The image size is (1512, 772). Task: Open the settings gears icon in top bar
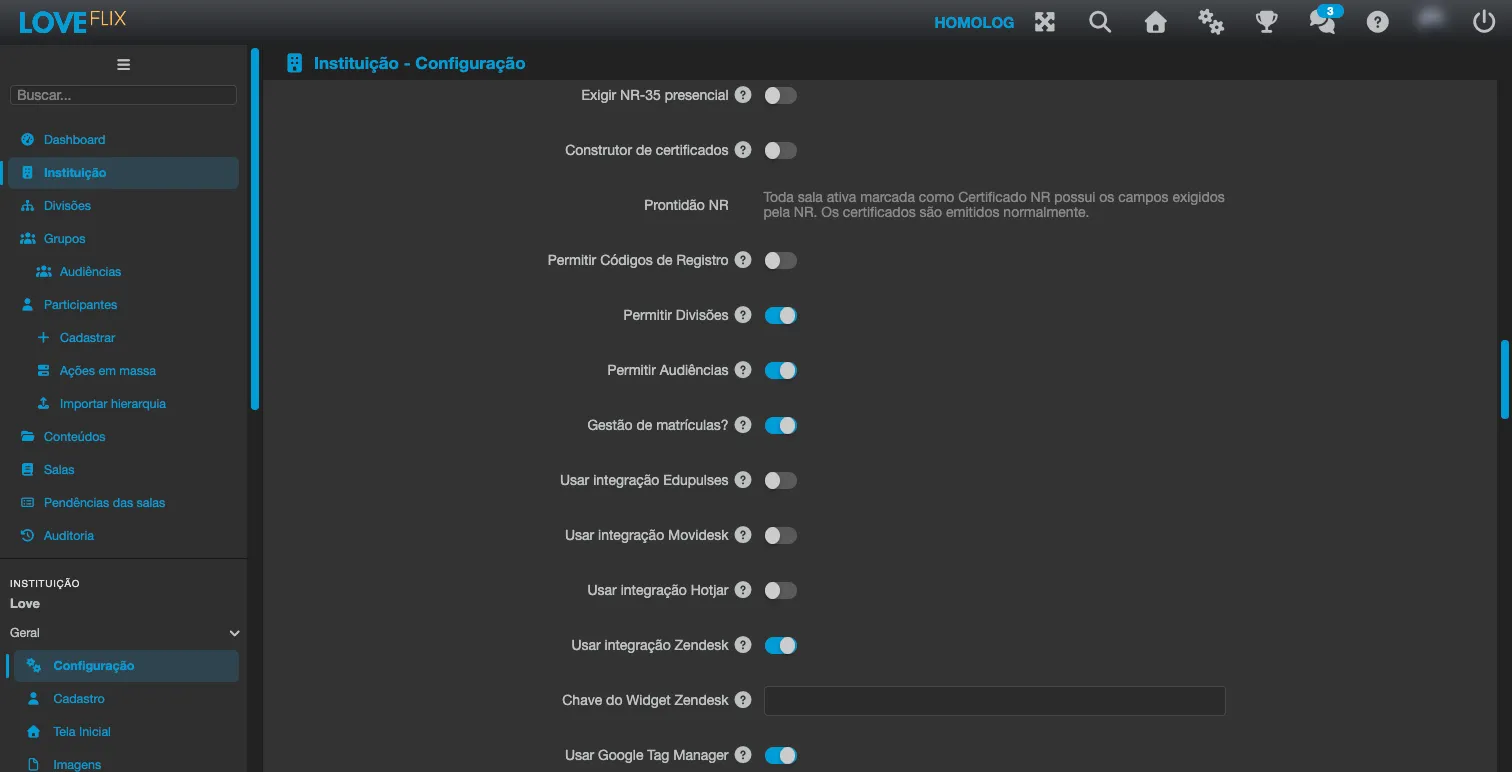click(x=1211, y=22)
